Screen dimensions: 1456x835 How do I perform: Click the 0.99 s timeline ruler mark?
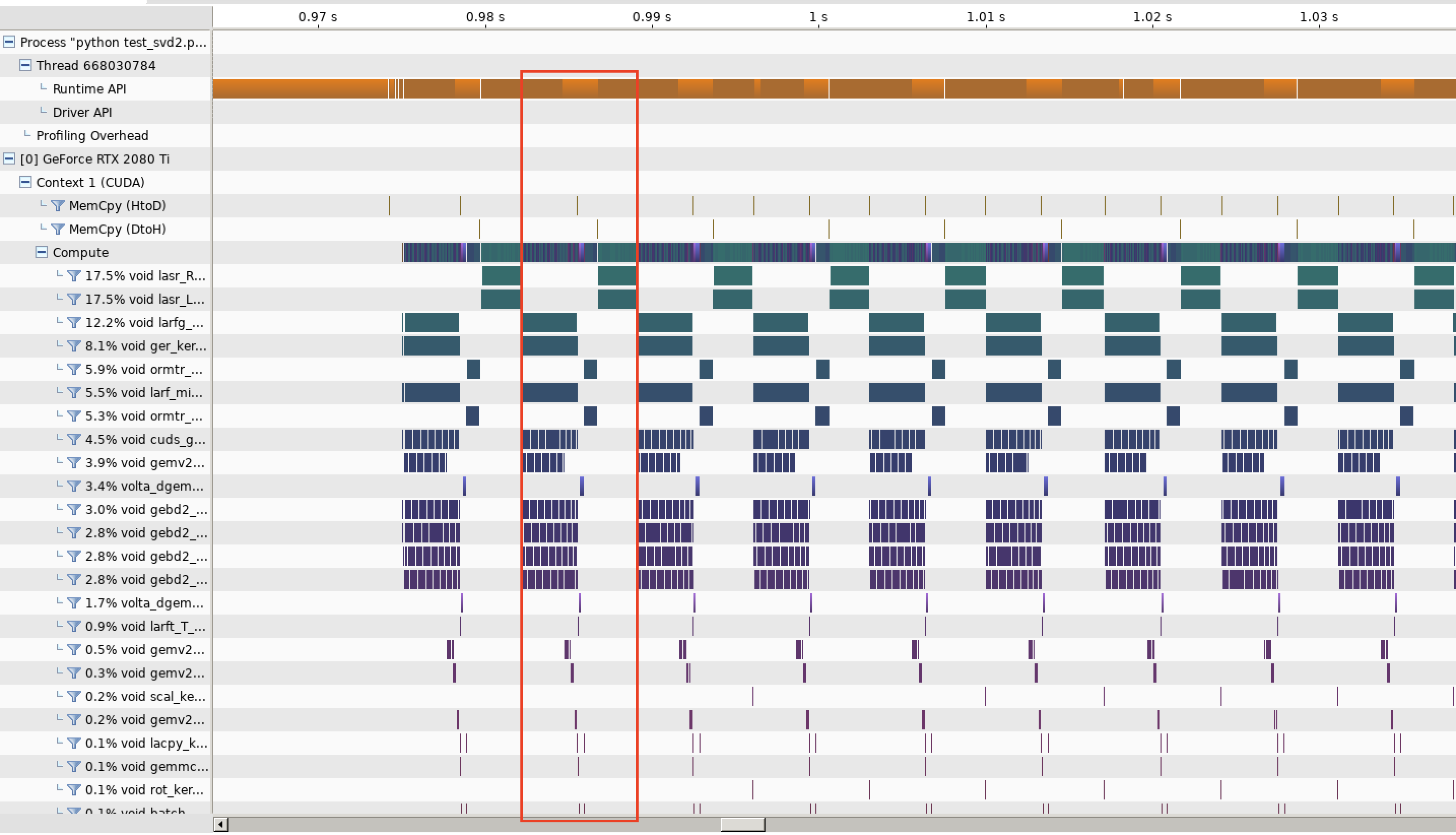[652, 17]
